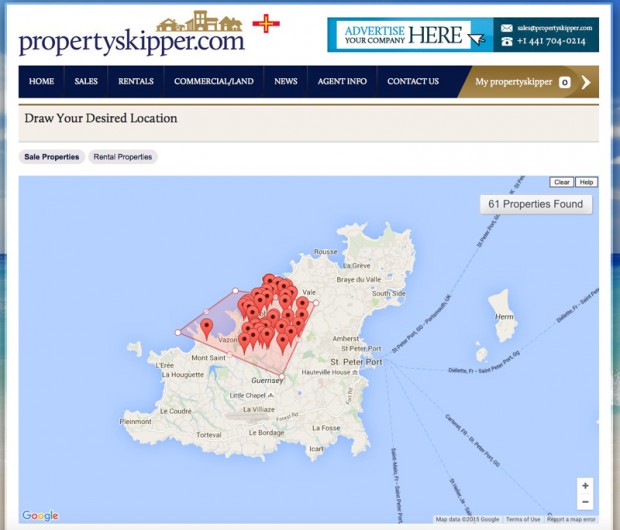
Task: Click the isolated red pin near Vazon
Action: [207, 327]
